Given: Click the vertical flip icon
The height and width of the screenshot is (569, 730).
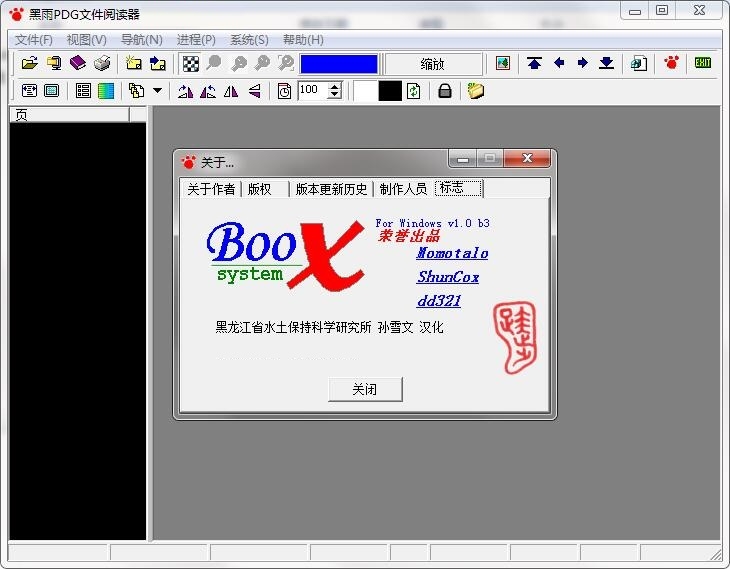Looking at the screenshot, I should 254,91.
